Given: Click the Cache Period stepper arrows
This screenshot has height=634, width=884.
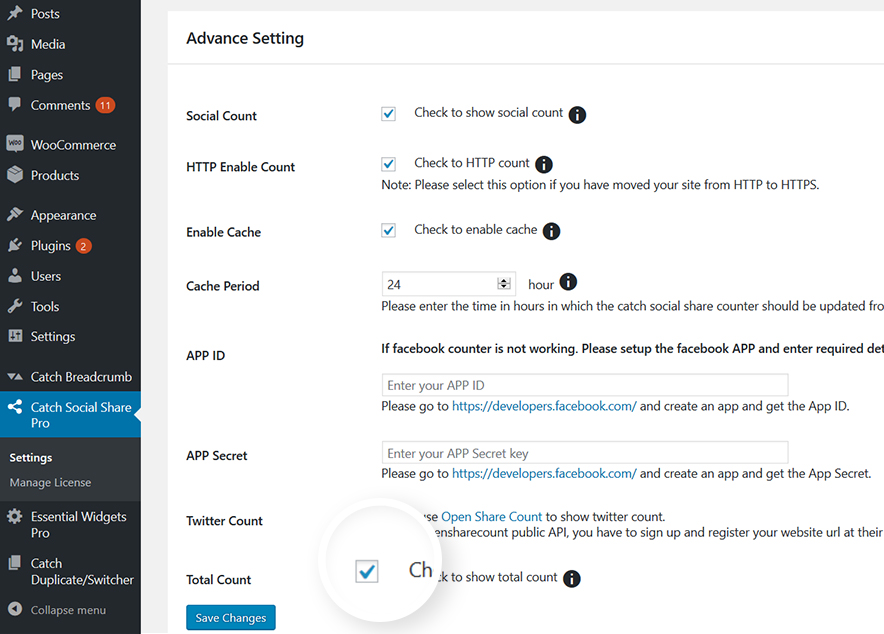Looking at the screenshot, I should [x=504, y=283].
